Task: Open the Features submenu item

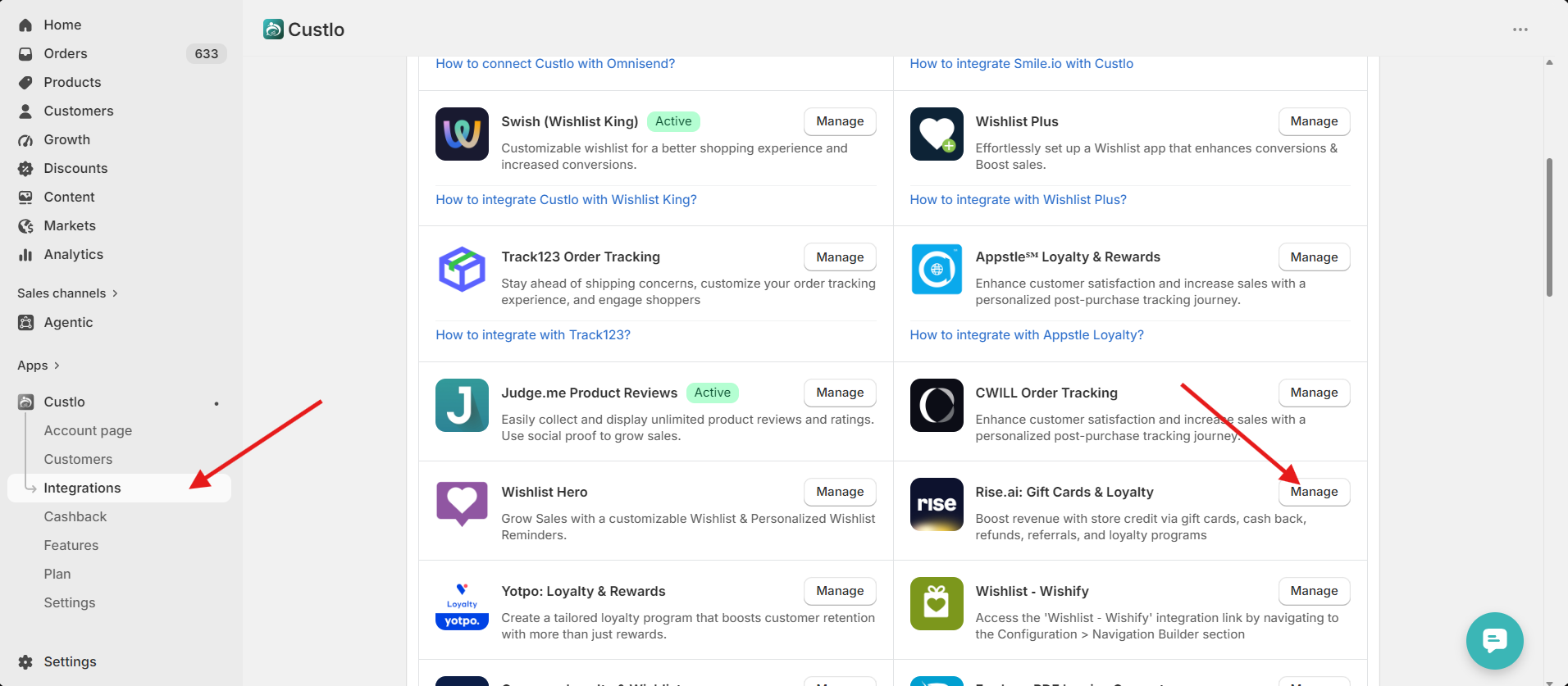Action: point(71,546)
